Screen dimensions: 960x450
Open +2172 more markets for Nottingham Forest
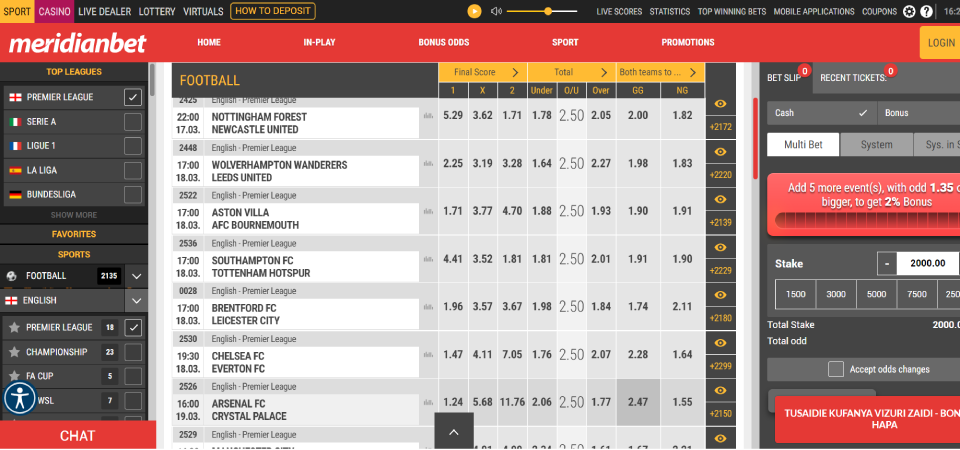tap(721, 127)
